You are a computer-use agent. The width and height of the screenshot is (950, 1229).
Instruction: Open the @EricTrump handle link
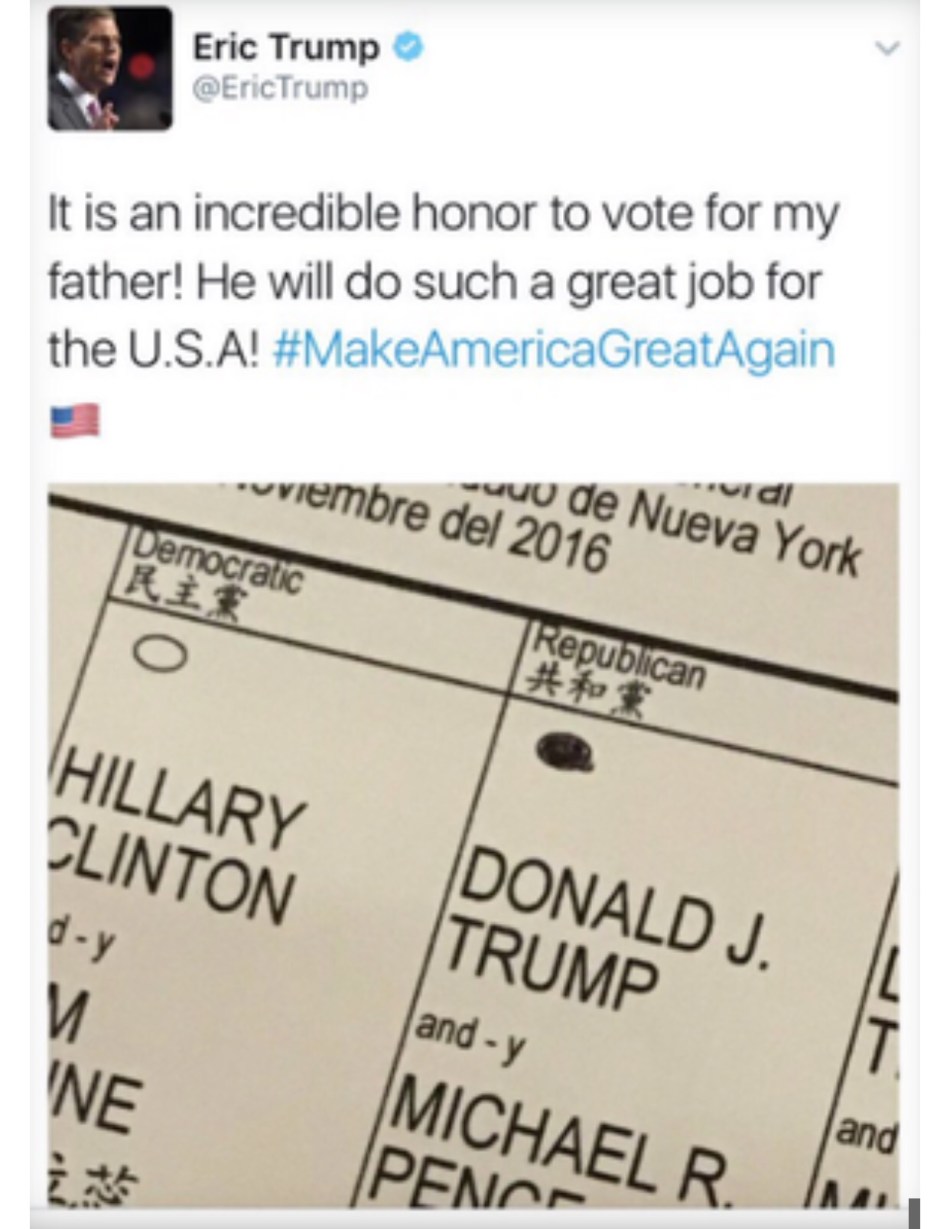(280, 89)
